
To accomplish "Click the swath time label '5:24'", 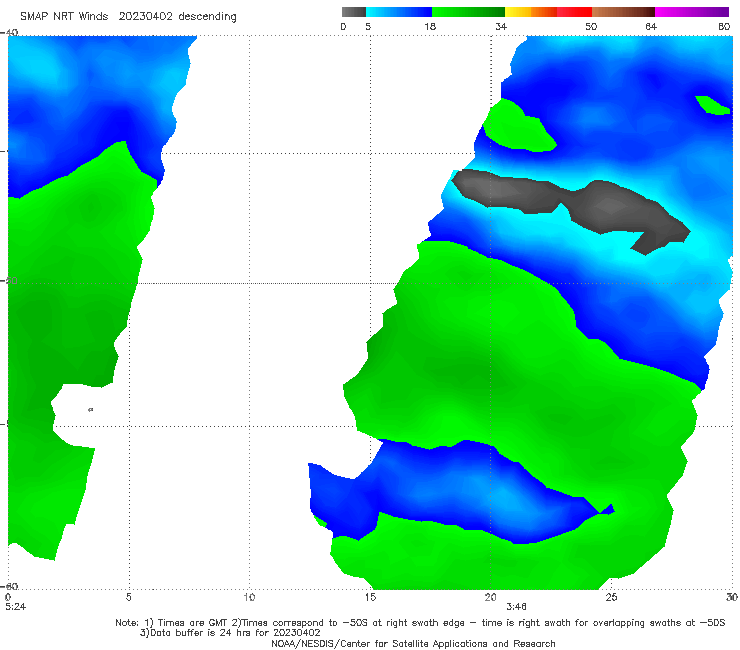I will click(16, 607).
